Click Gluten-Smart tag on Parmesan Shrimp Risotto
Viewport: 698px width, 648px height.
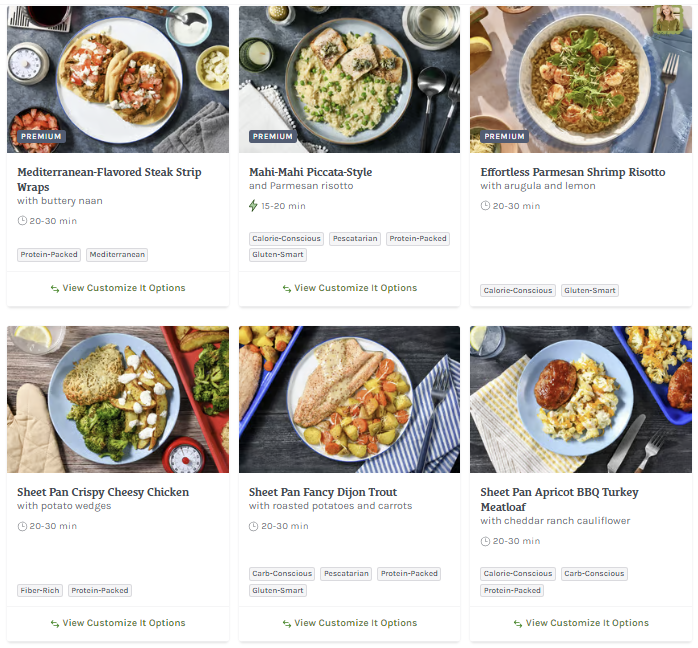pyautogui.click(x=589, y=291)
